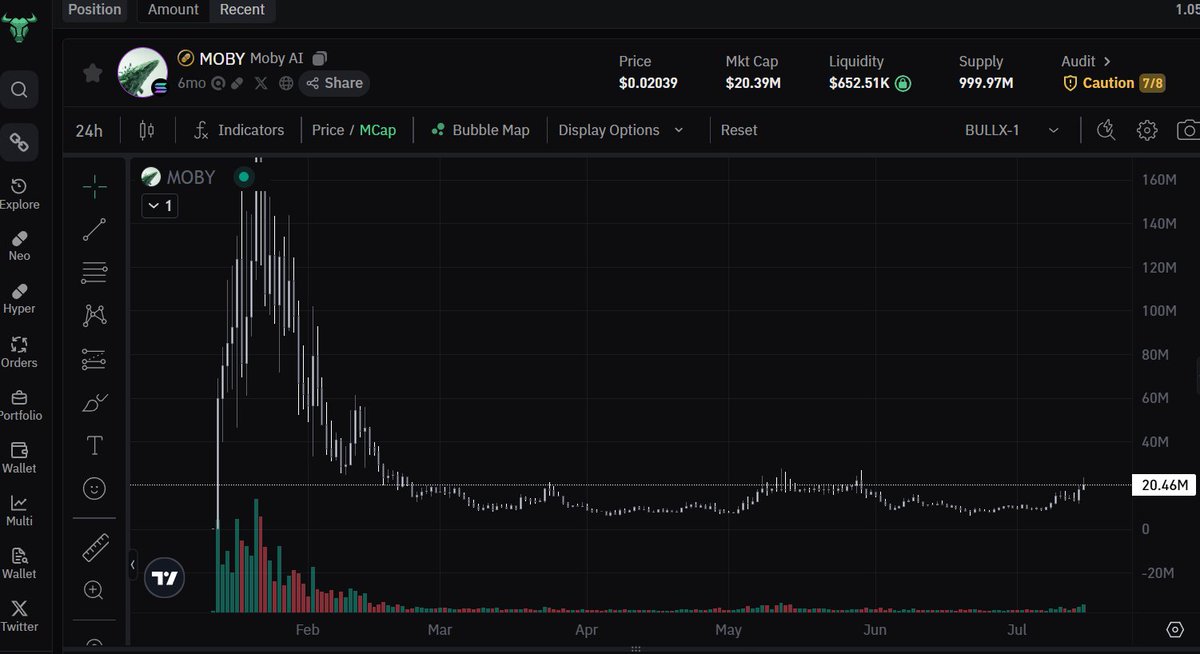This screenshot has width=1200, height=654.
Task: Click the MOBY symbol label on chart
Action: (191, 177)
